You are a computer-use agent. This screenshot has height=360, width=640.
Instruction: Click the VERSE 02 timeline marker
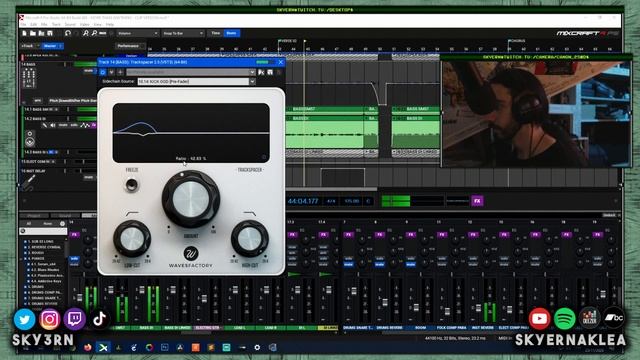287,41
